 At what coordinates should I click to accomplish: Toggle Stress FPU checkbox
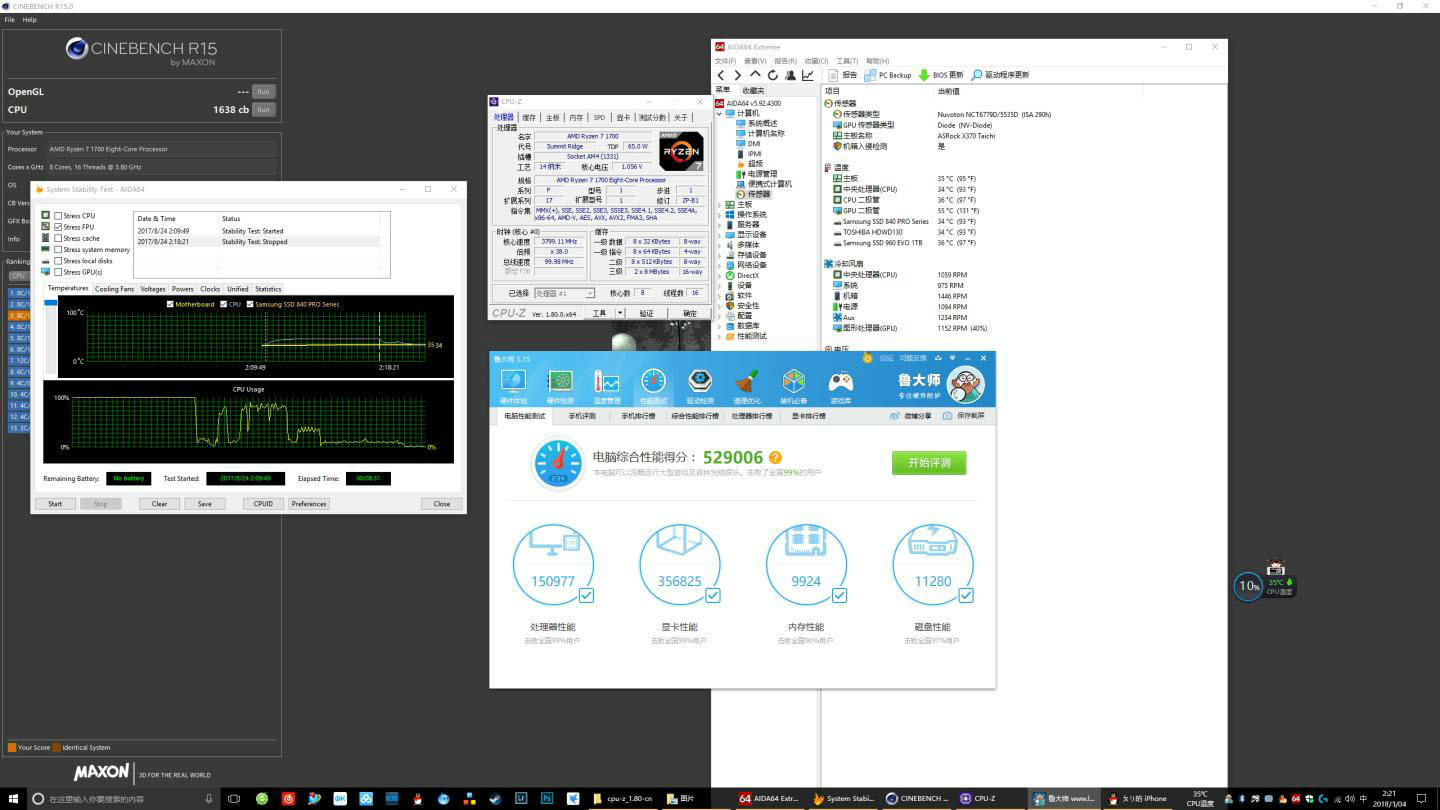coord(58,227)
